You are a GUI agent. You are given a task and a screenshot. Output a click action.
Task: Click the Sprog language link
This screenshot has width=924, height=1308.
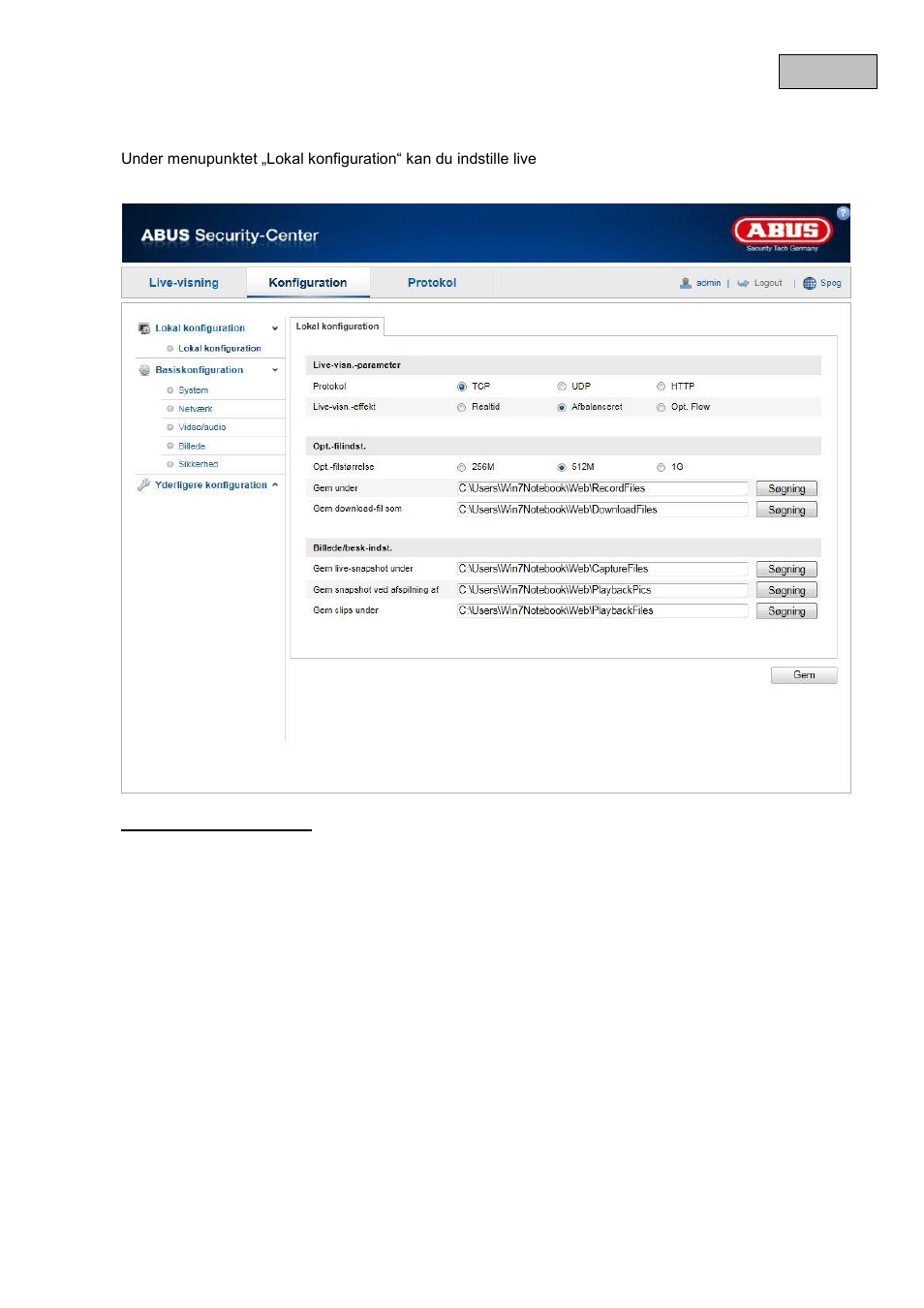coord(831,283)
